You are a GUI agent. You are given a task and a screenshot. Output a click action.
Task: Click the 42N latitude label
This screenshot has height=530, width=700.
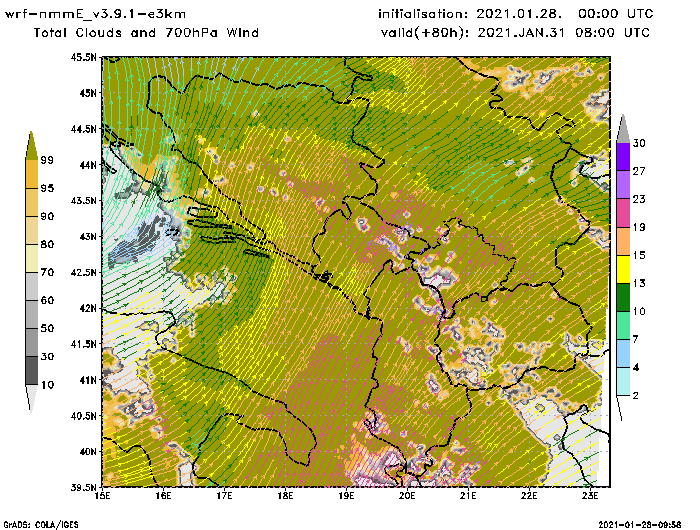[x=88, y=308]
